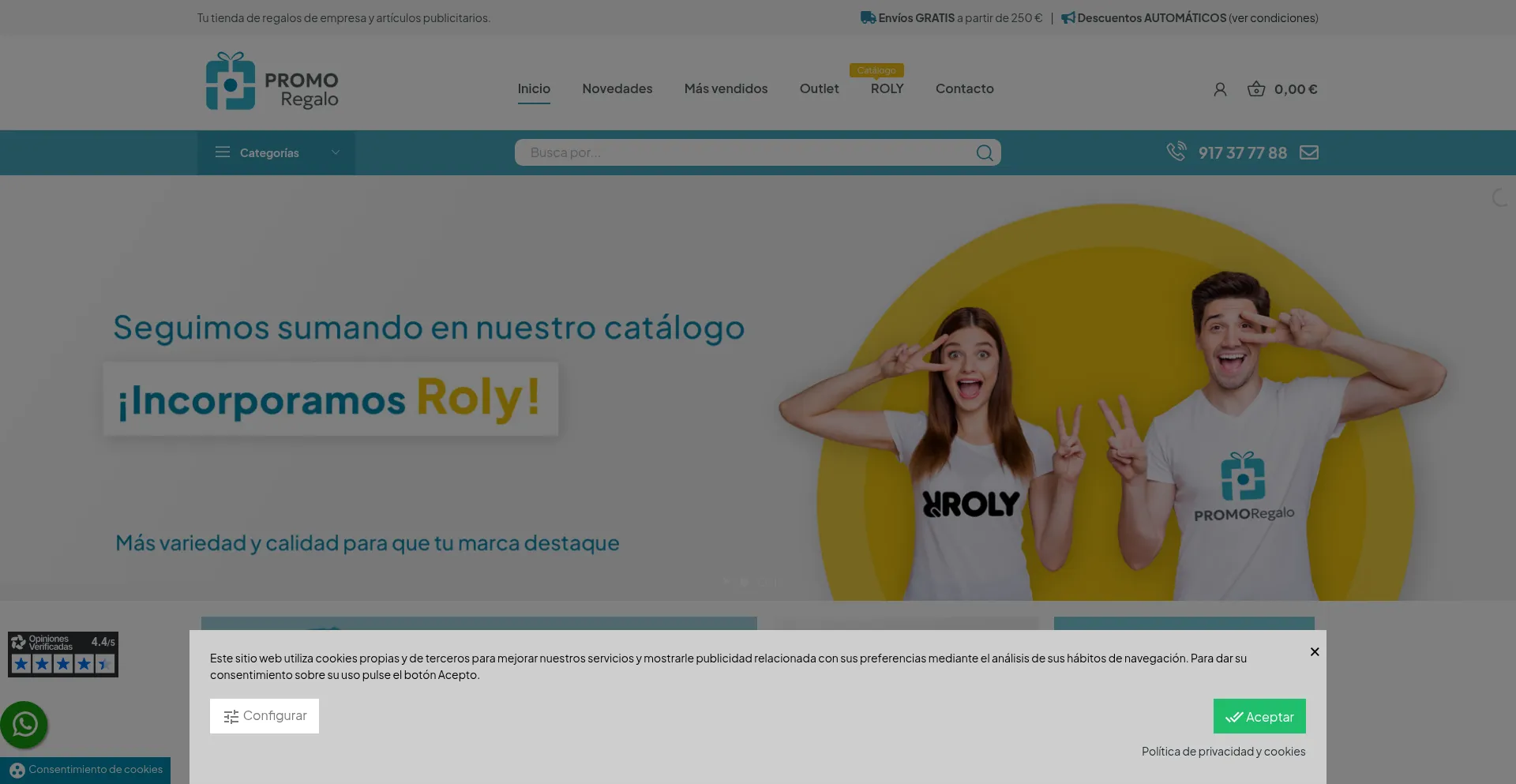Click Envíos GRATIS a partir de 250 € text

pyautogui.click(x=960, y=17)
